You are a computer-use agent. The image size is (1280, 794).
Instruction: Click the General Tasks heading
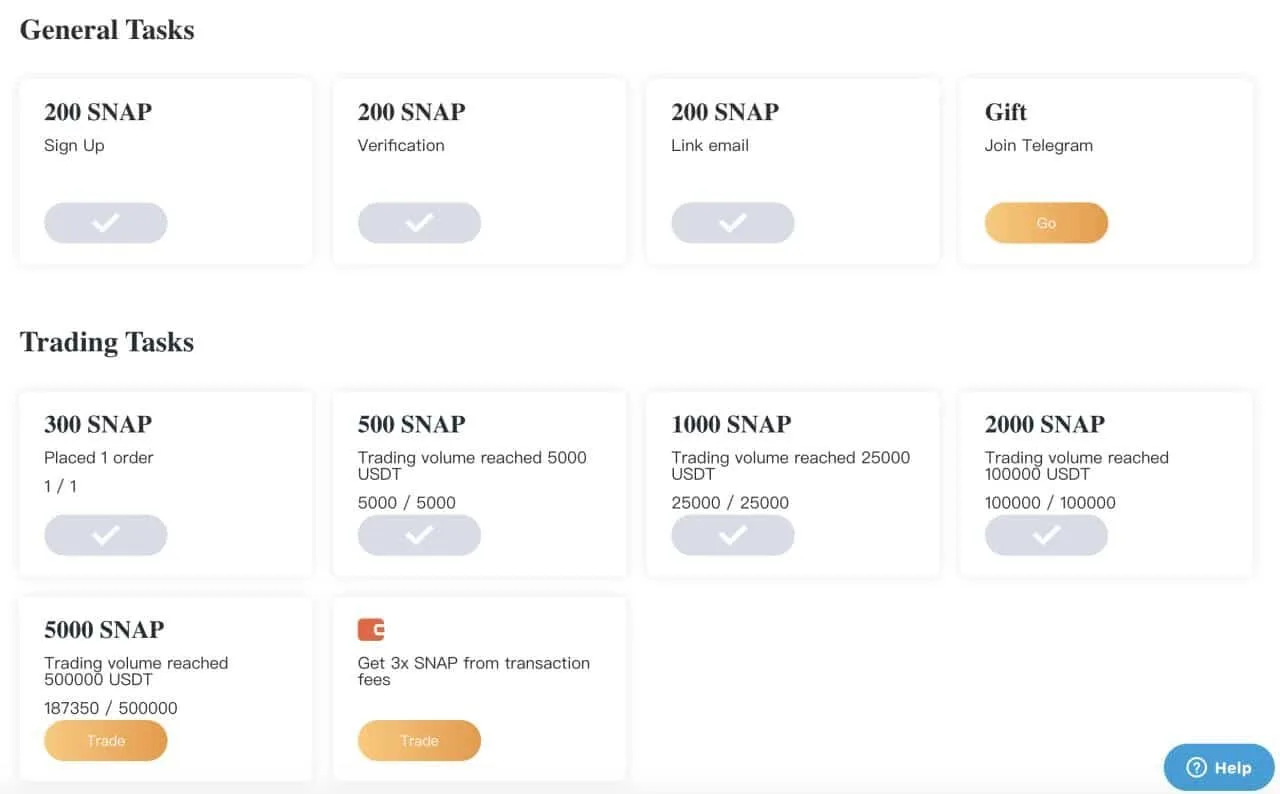click(107, 30)
